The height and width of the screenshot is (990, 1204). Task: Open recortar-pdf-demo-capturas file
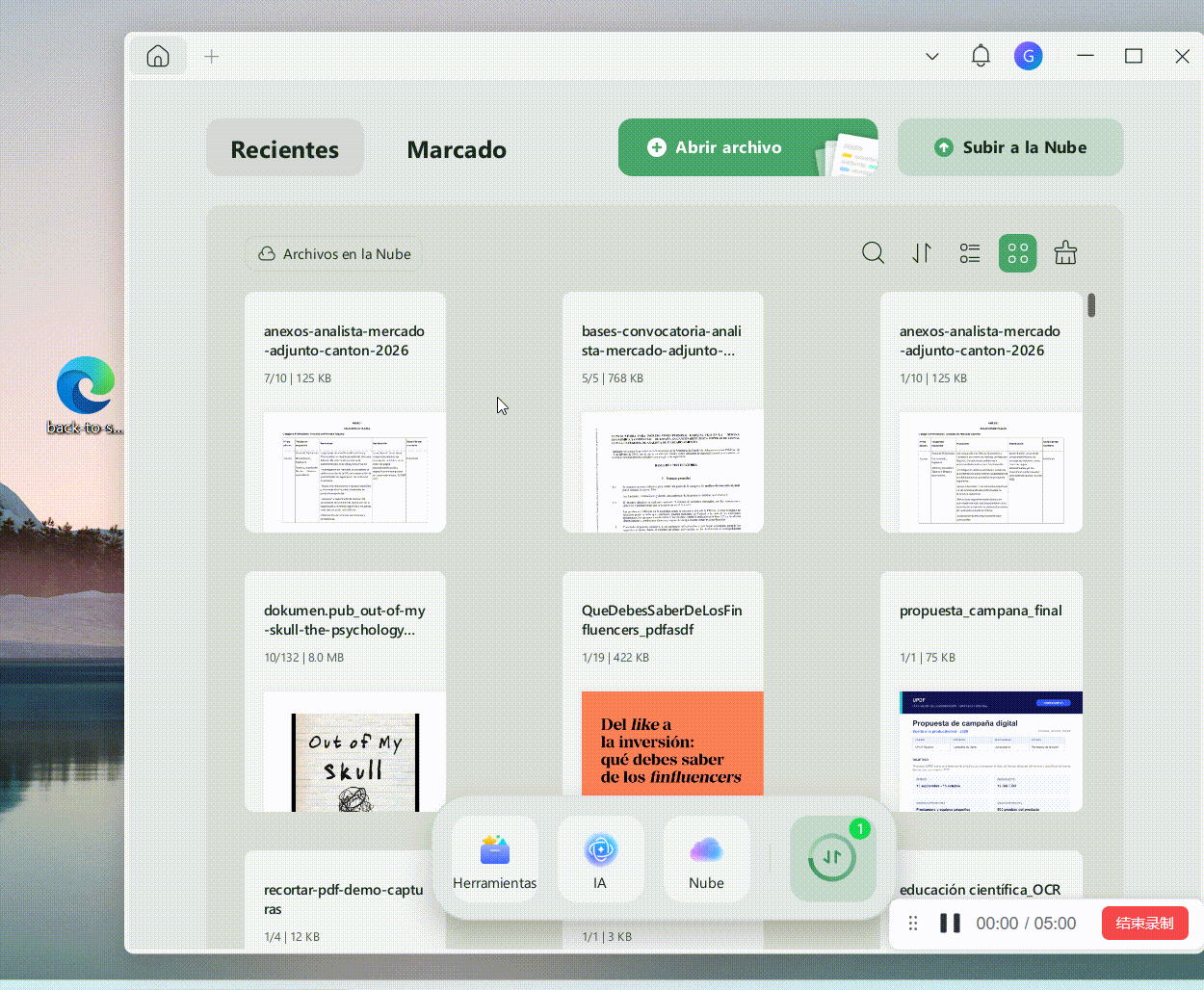[343, 899]
